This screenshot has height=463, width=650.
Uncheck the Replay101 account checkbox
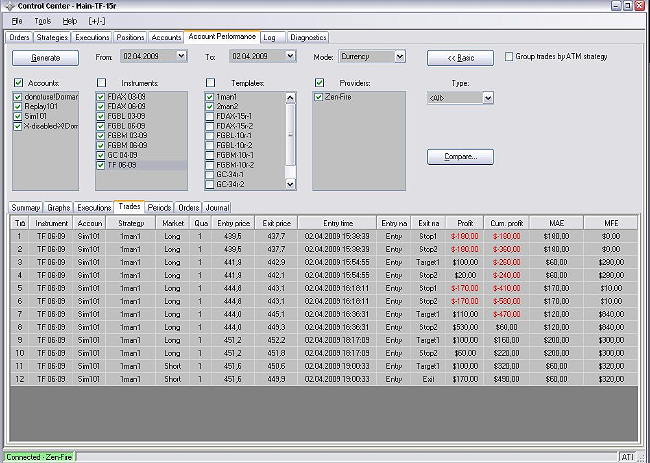(19, 107)
